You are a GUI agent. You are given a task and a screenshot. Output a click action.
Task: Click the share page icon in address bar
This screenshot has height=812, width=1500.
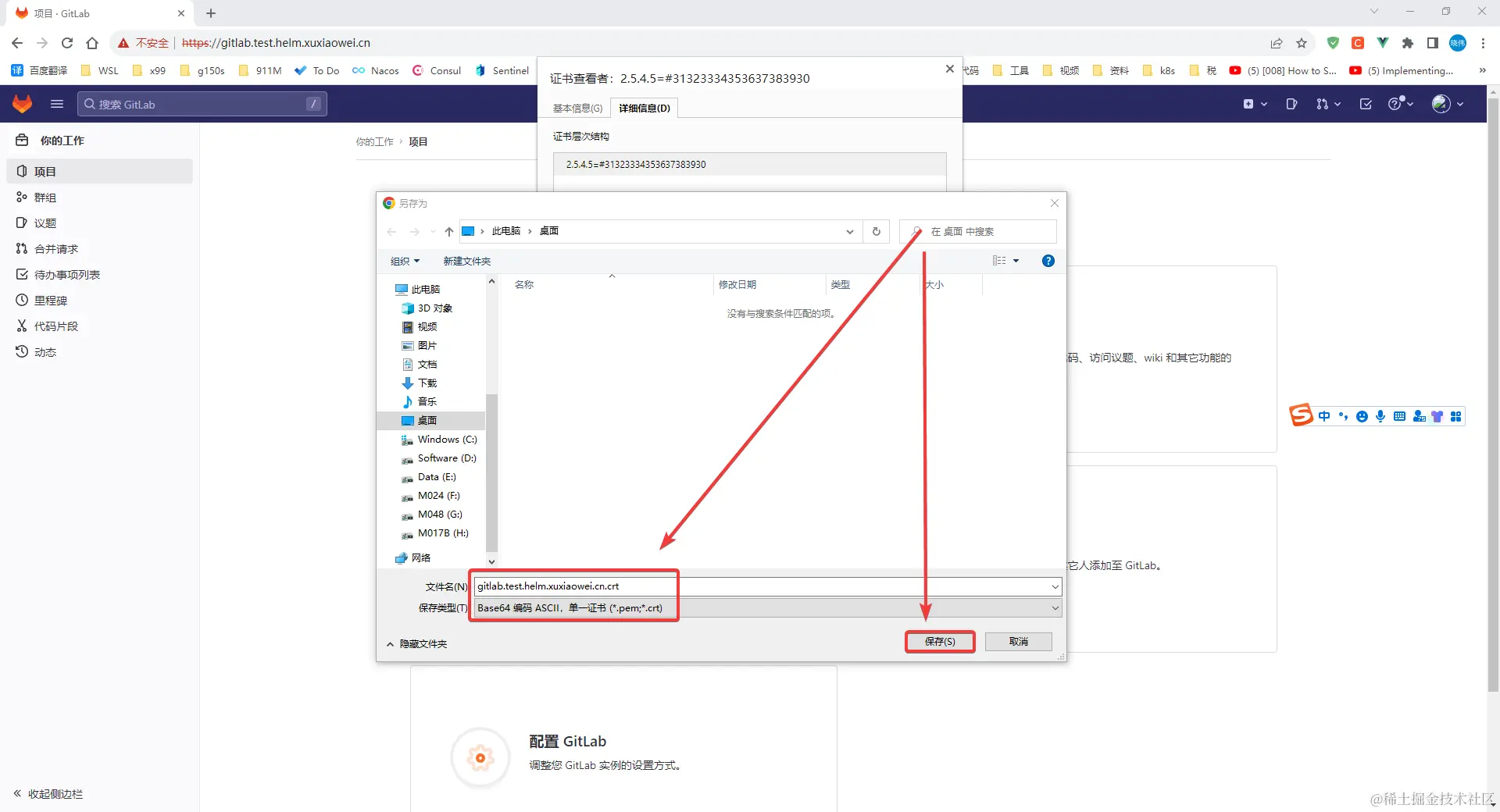coord(1277,43)
